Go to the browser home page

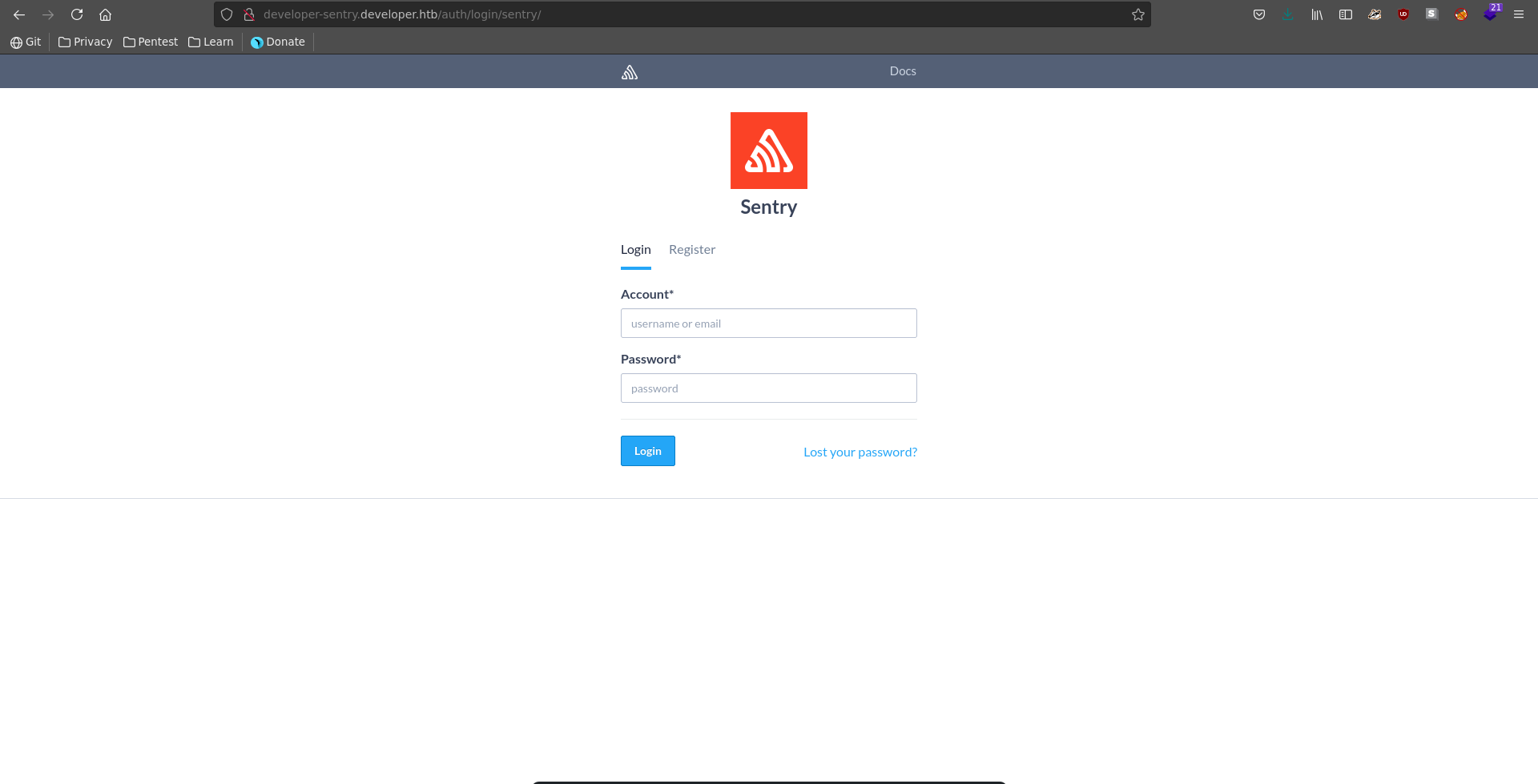(105, 14)
